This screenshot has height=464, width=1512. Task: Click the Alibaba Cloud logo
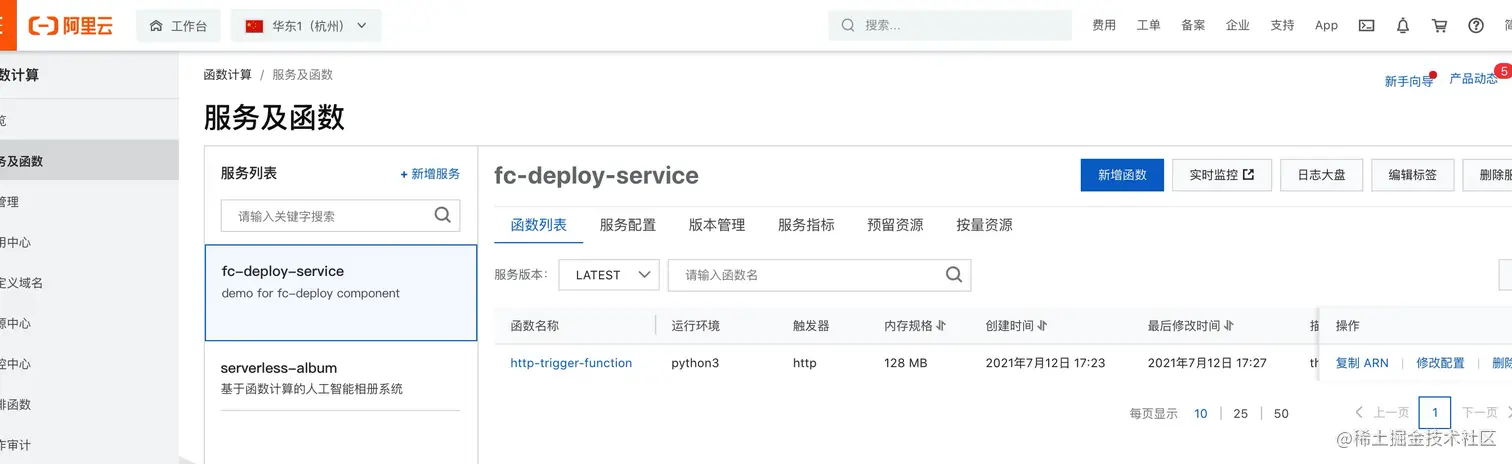[70, 26]
